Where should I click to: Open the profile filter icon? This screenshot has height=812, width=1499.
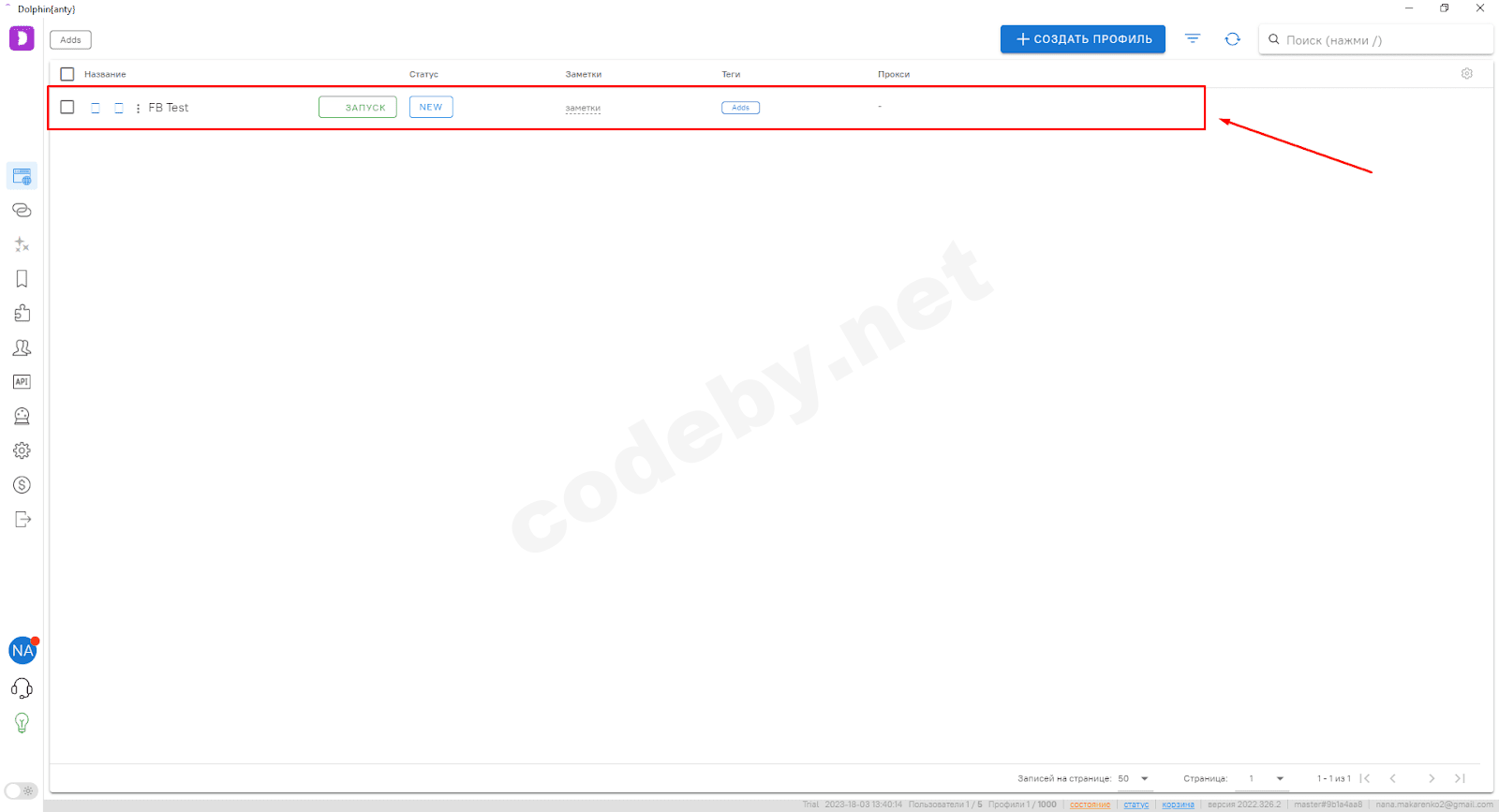(x=1192, y=38)
